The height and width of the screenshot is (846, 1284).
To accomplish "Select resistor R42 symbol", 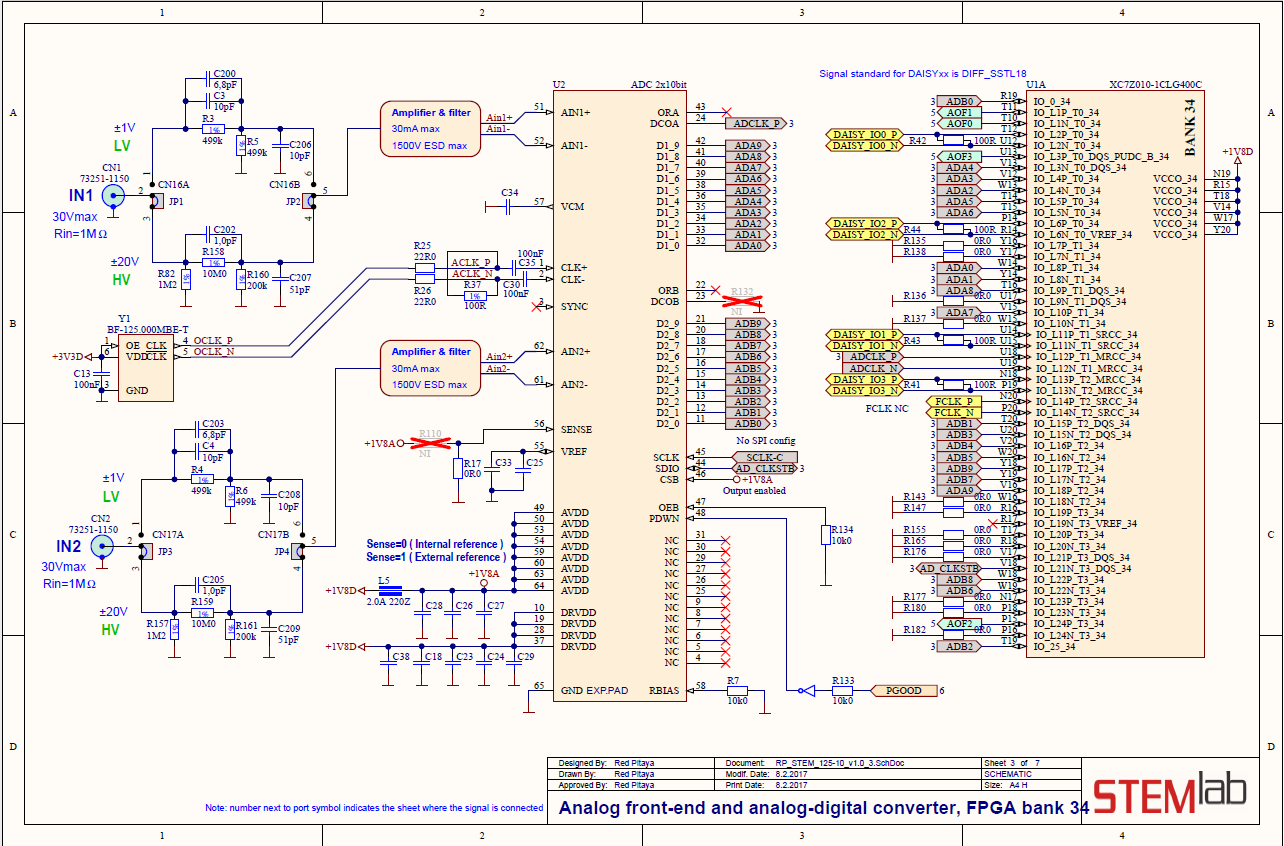I will (953, 141).
